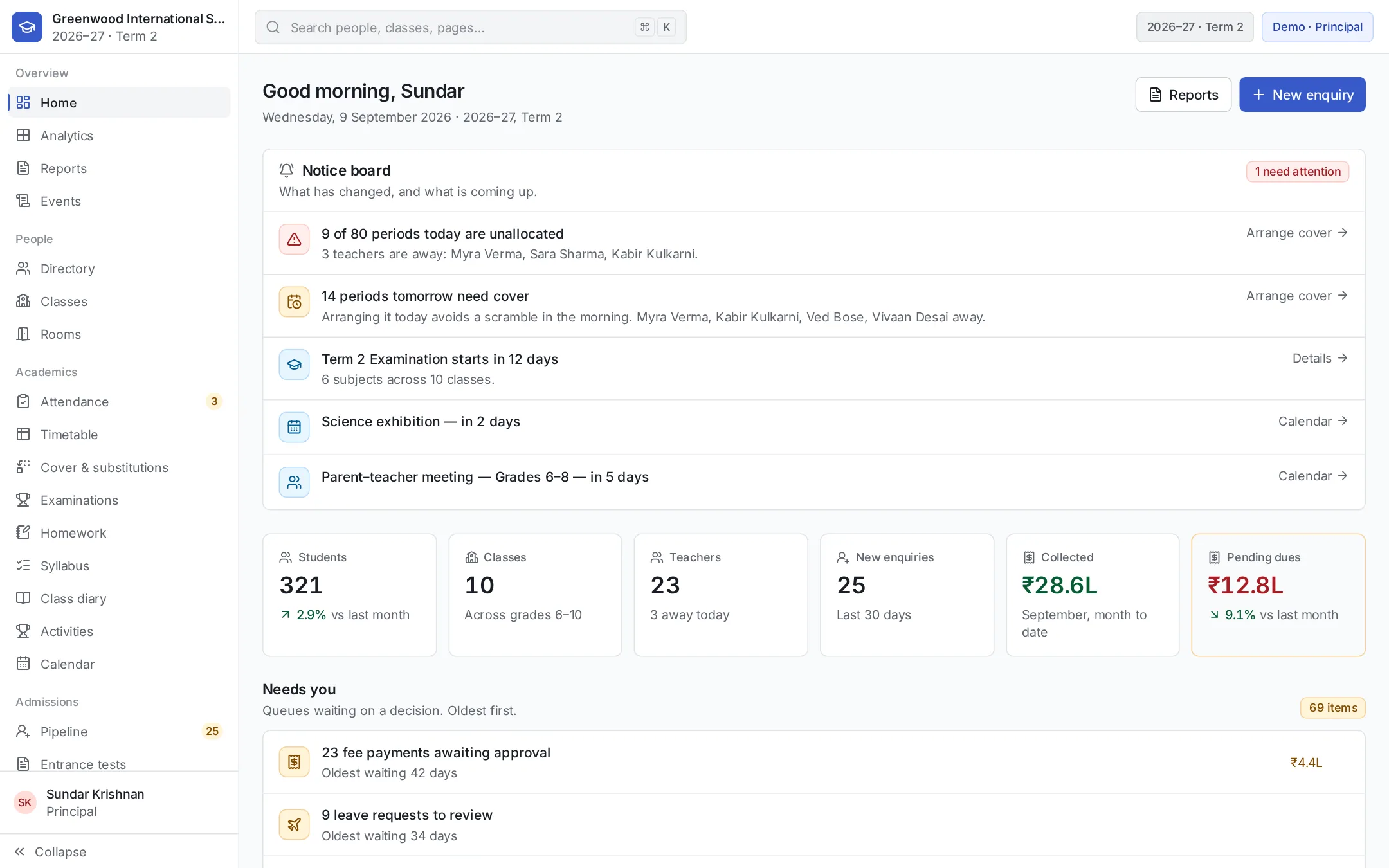Screen dimensions: 1389x868
Task: Click Arrange cover for tomorrow's 14 periods
Action: click(x=1296, y=296)
